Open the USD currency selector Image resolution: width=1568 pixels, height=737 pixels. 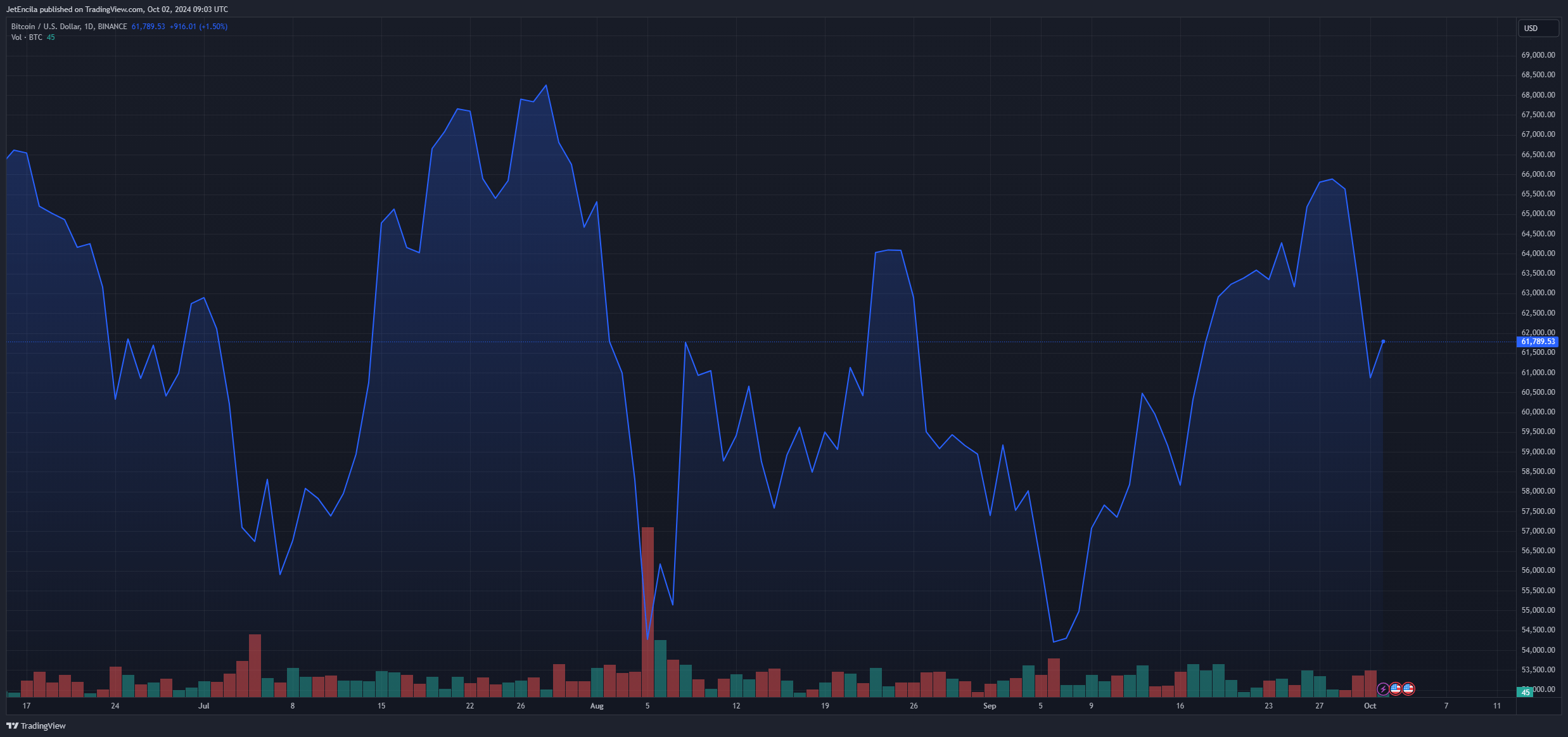pos(1538,29)
